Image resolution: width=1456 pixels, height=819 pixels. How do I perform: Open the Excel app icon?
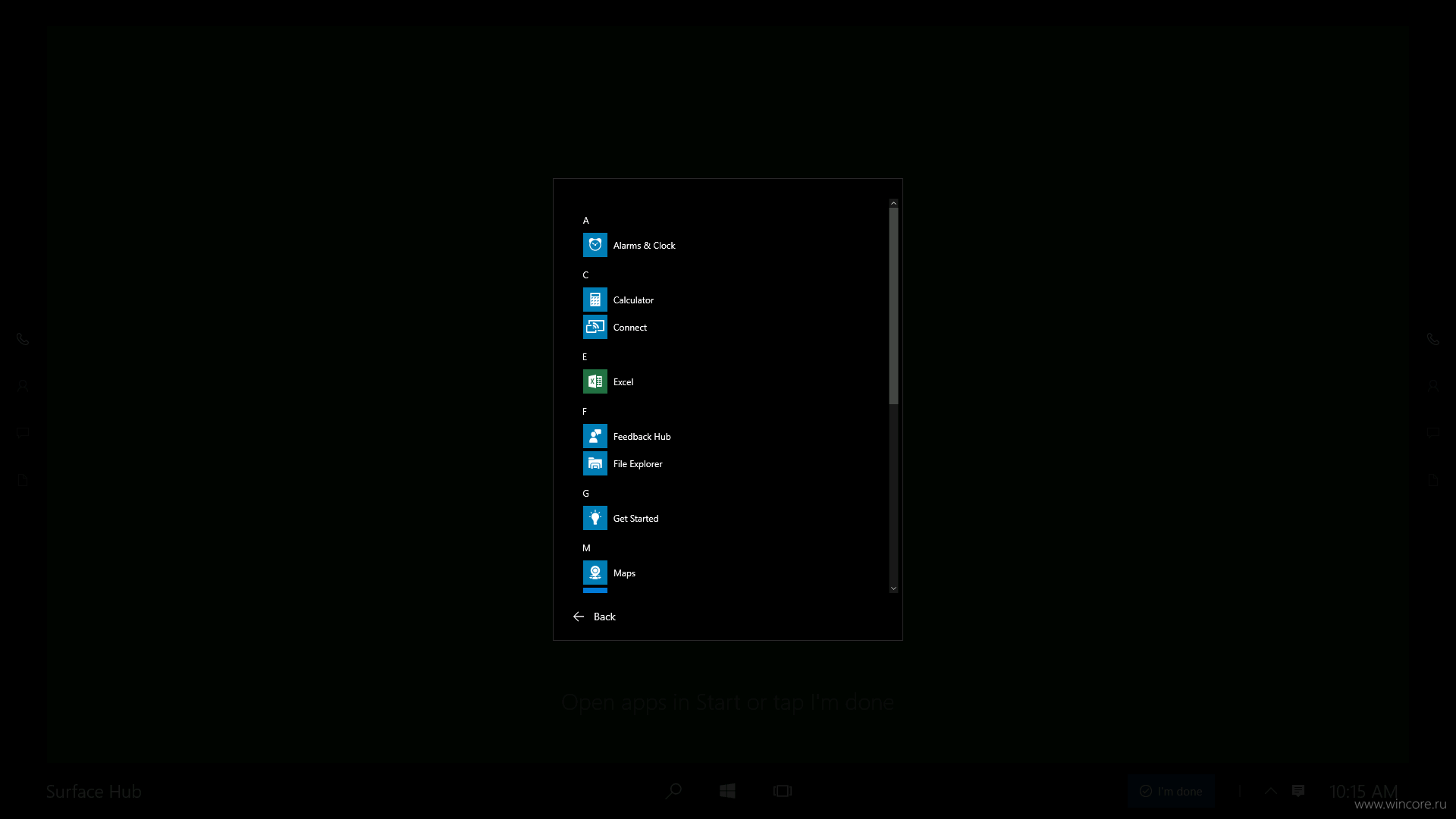pos(595,381)
